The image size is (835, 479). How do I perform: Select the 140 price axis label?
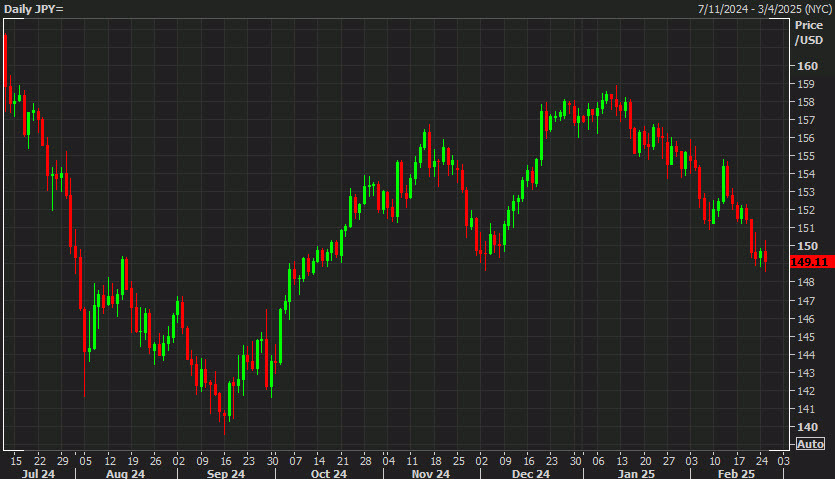pyautogui.click(x=807, y=427)
